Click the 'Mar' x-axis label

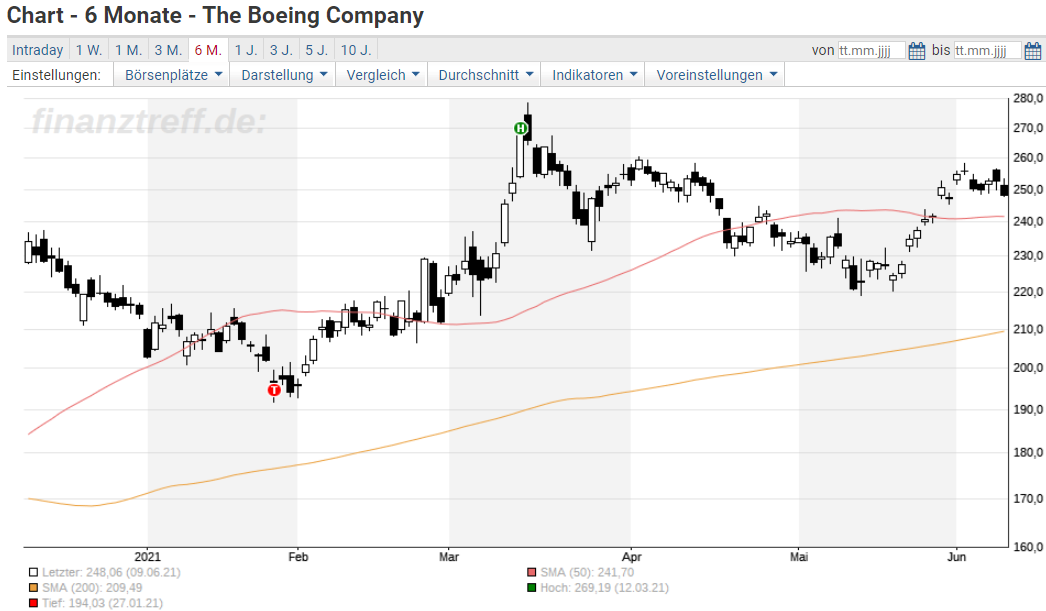click(449, 557)
